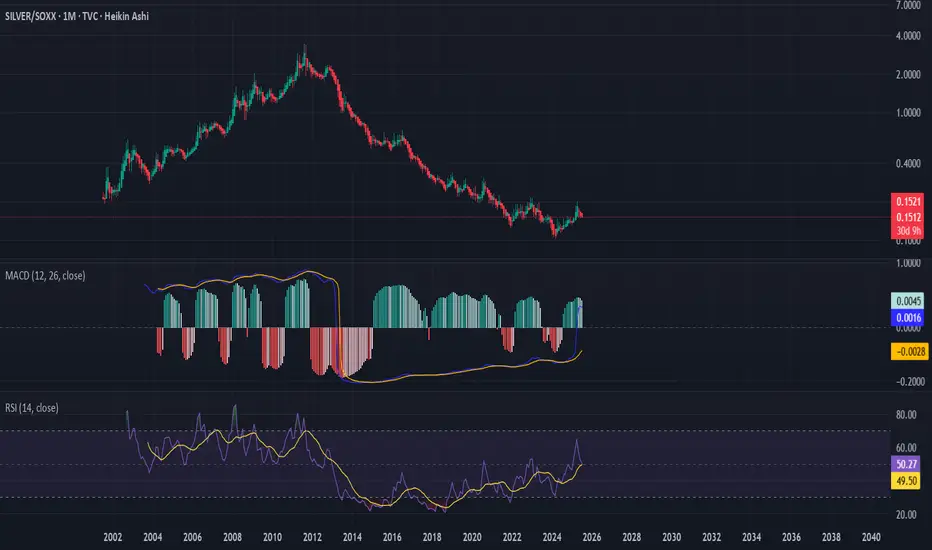Click the 20.00 RSI scale label
The width and height of the screenshot is (932, 550).
906,515
